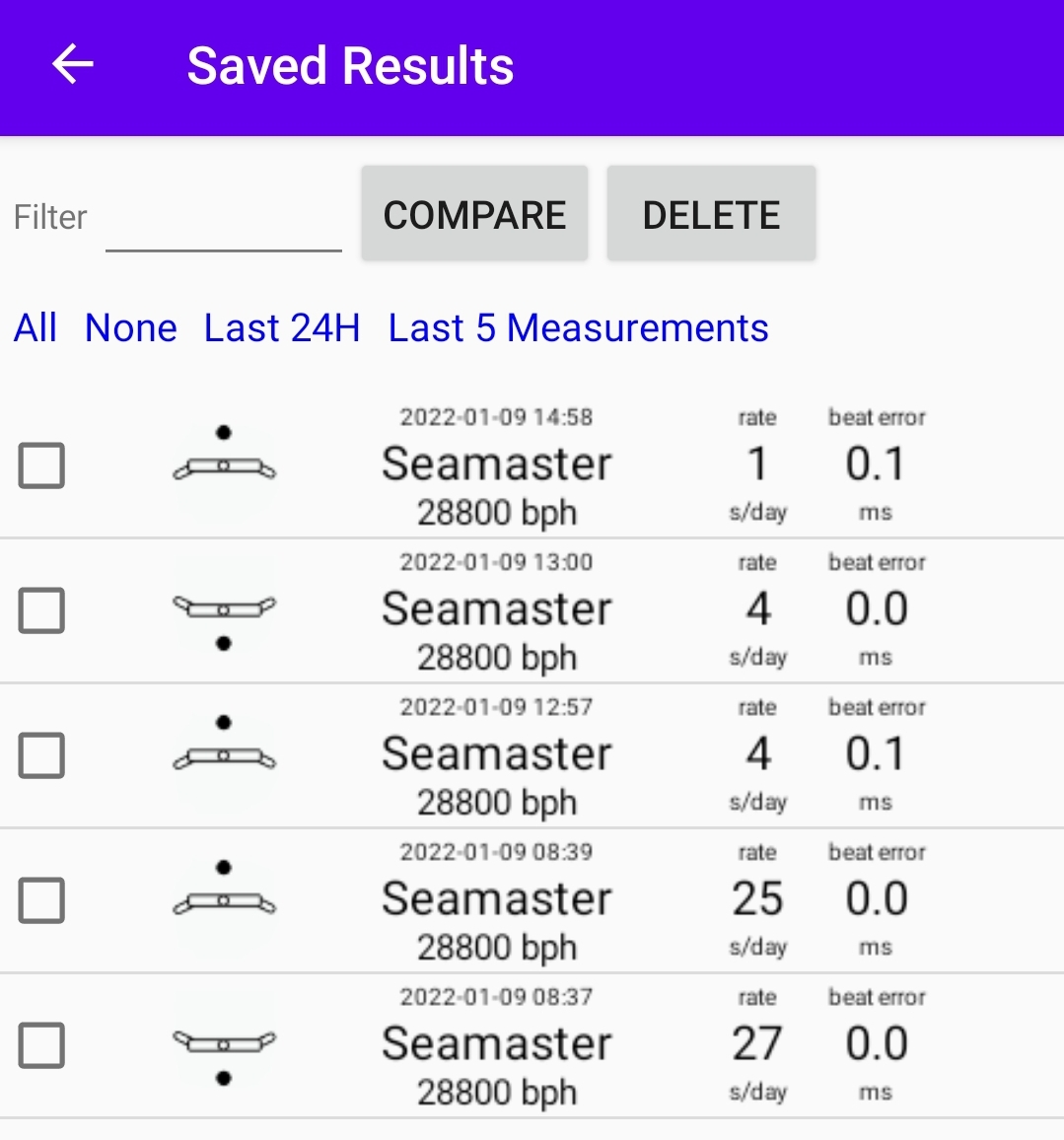The height and width of the screenshot is (1140, 1064).
Task: Click watch position icon for 13:00 entry
Action: click(x=225, y=610)
